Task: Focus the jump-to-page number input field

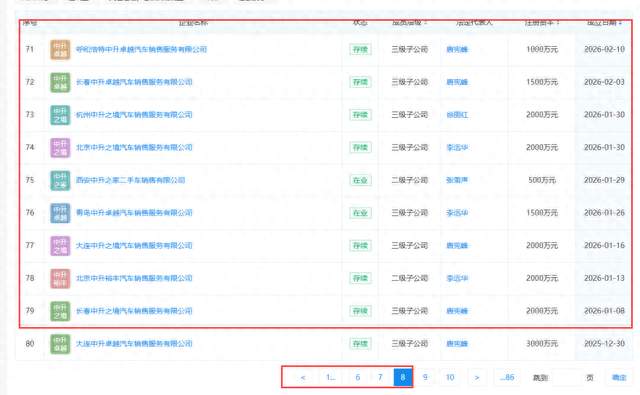Action: coord(567,377)
